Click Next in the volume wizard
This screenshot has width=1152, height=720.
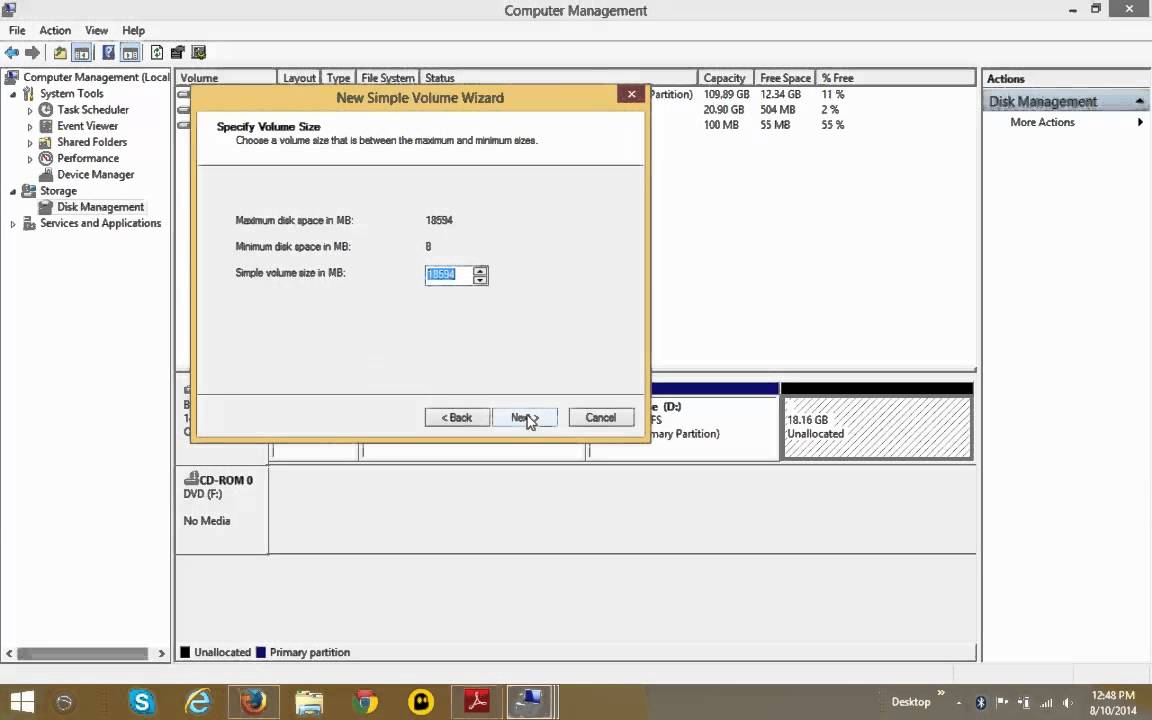[x=525, y=417]
